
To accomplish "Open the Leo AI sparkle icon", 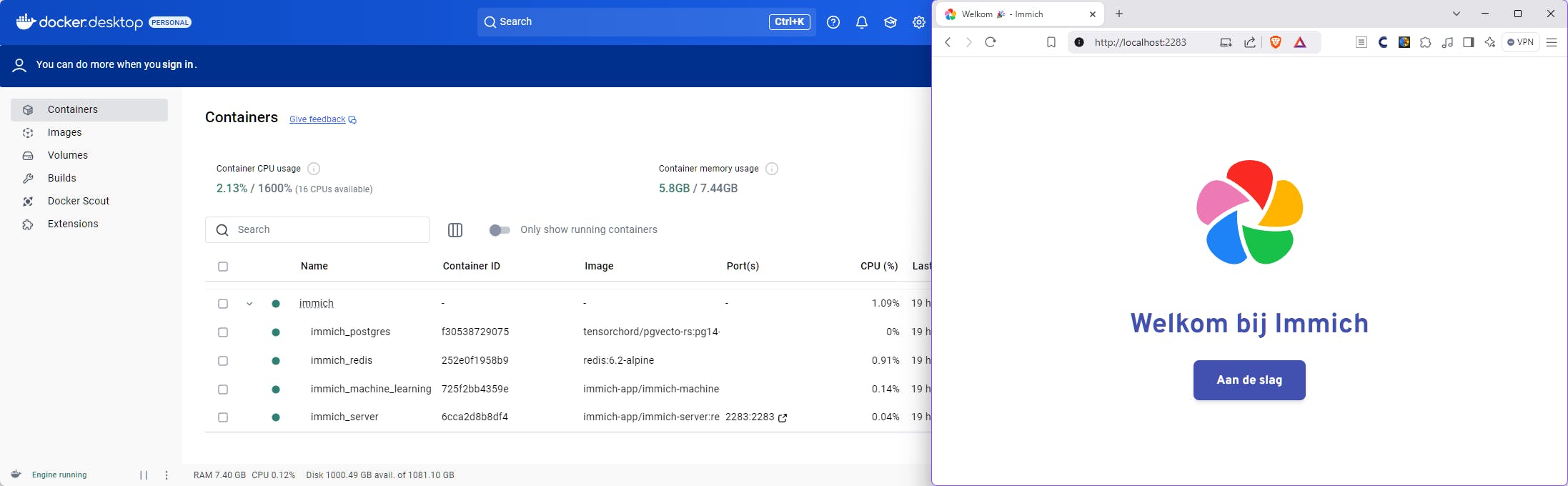I will pos(1490,43).
